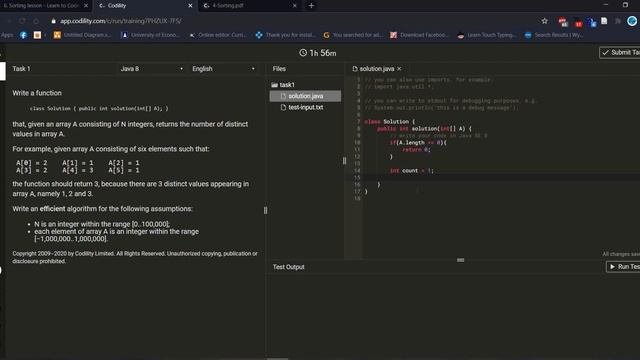
Task: Select the Task 1 tab
Action: pyautogui.click(x=21, y=69)
